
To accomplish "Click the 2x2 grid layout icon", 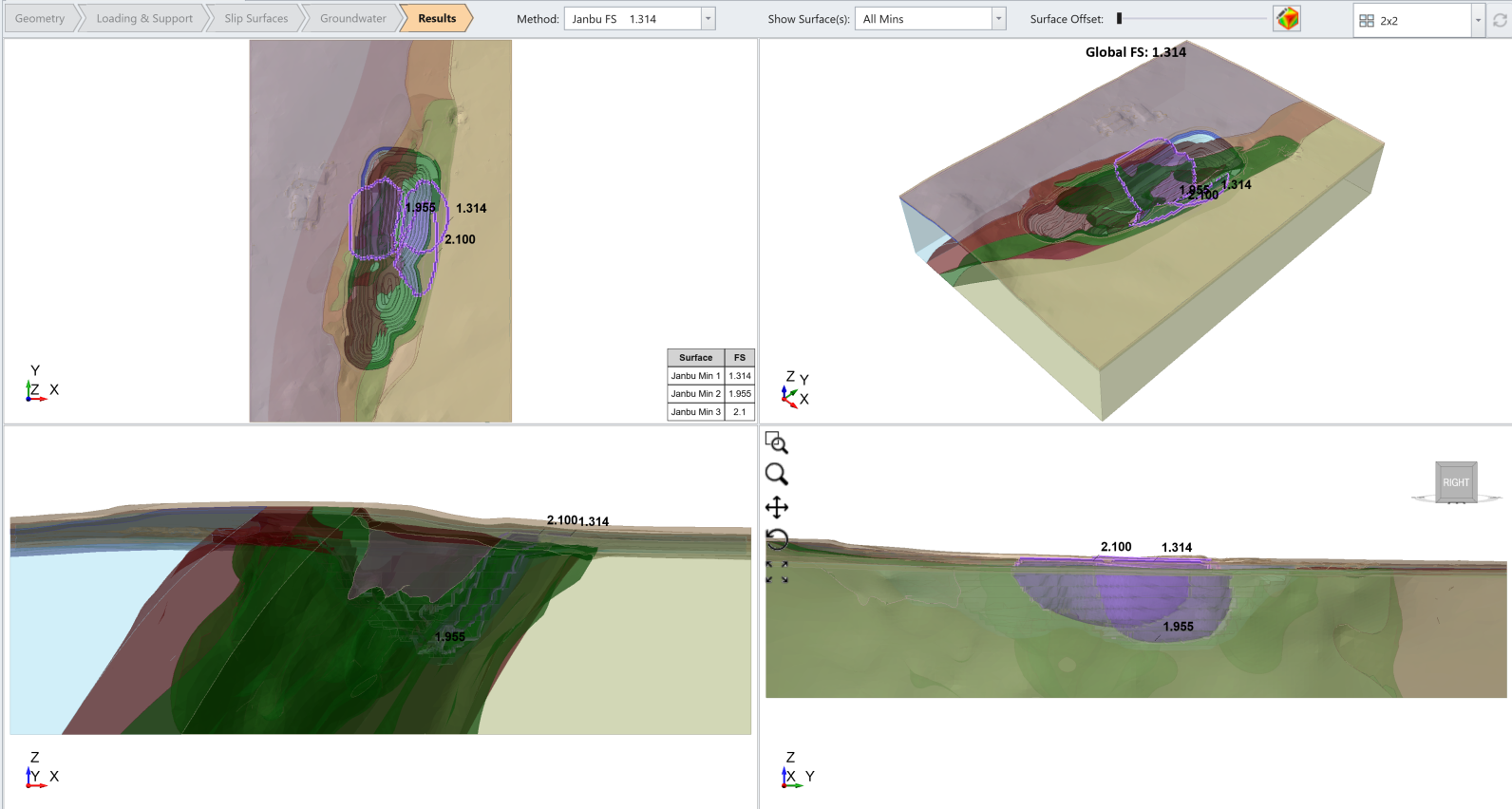I will click(1367, 20).
